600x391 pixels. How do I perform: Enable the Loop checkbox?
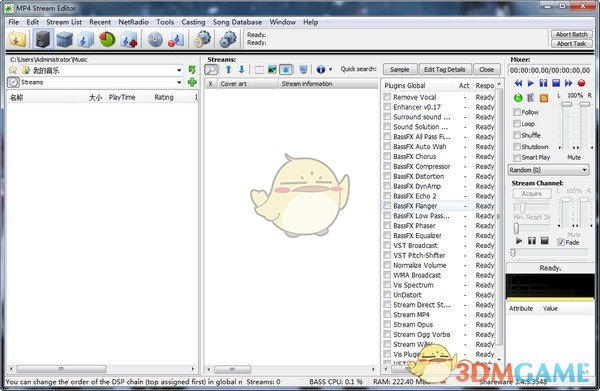point(517,124)
